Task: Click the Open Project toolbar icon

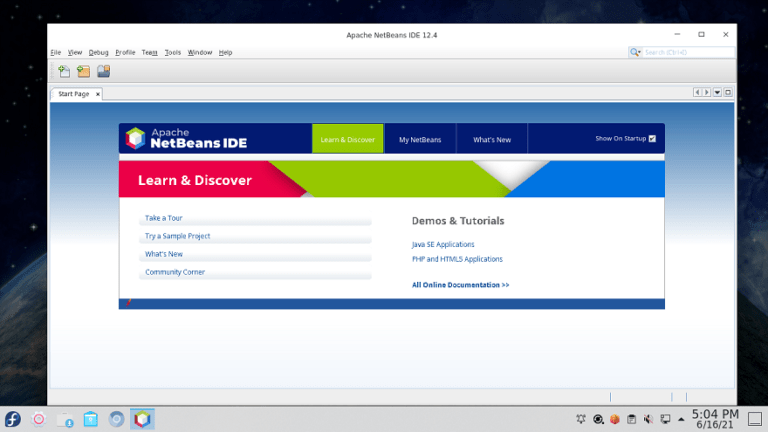Action: (103, 71)
